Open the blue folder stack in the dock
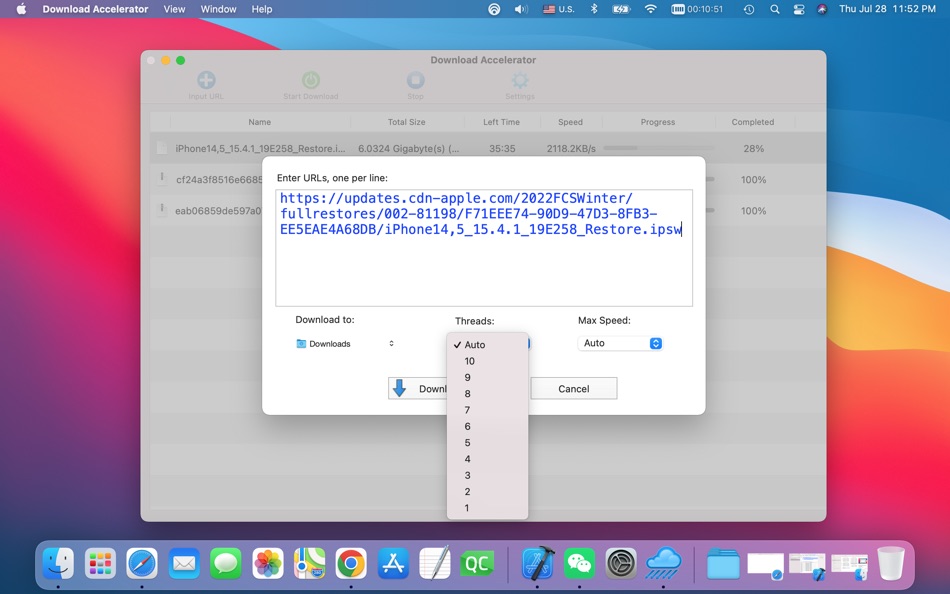Viewport: 950px width, 594px height. (x=723, y=564)
